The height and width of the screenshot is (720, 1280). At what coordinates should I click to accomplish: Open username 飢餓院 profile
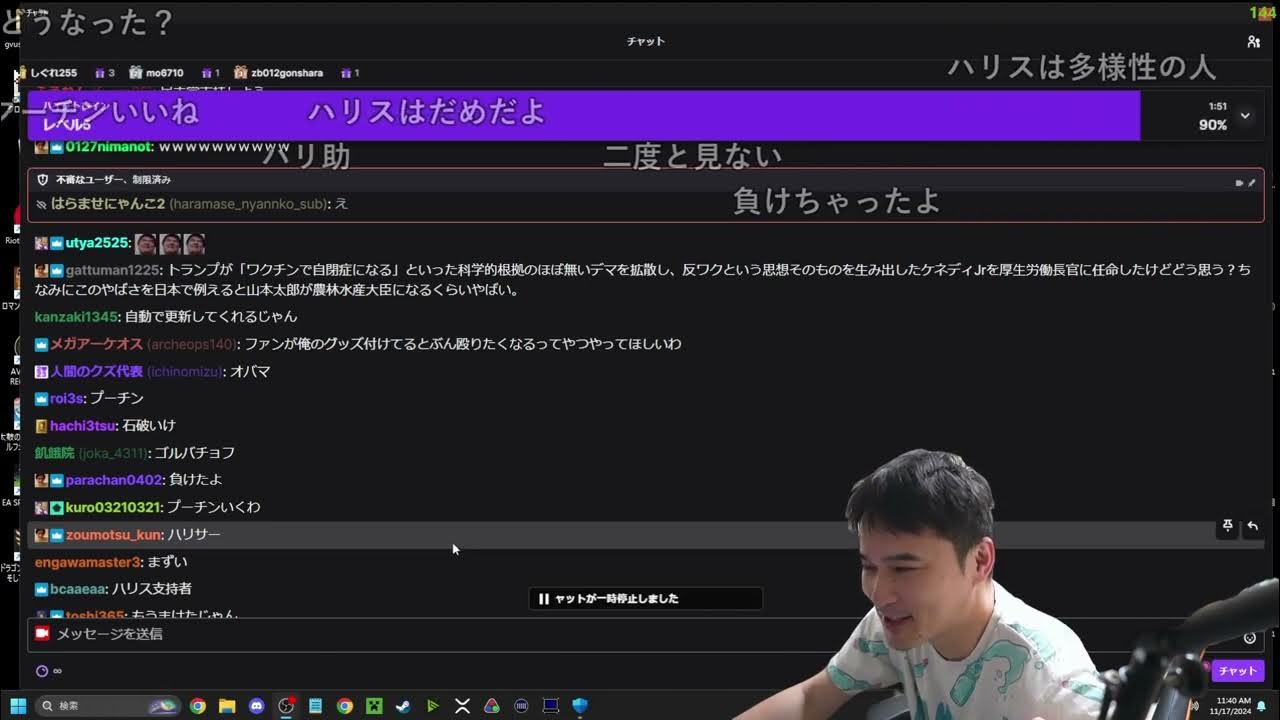click(x=55, y=453)
